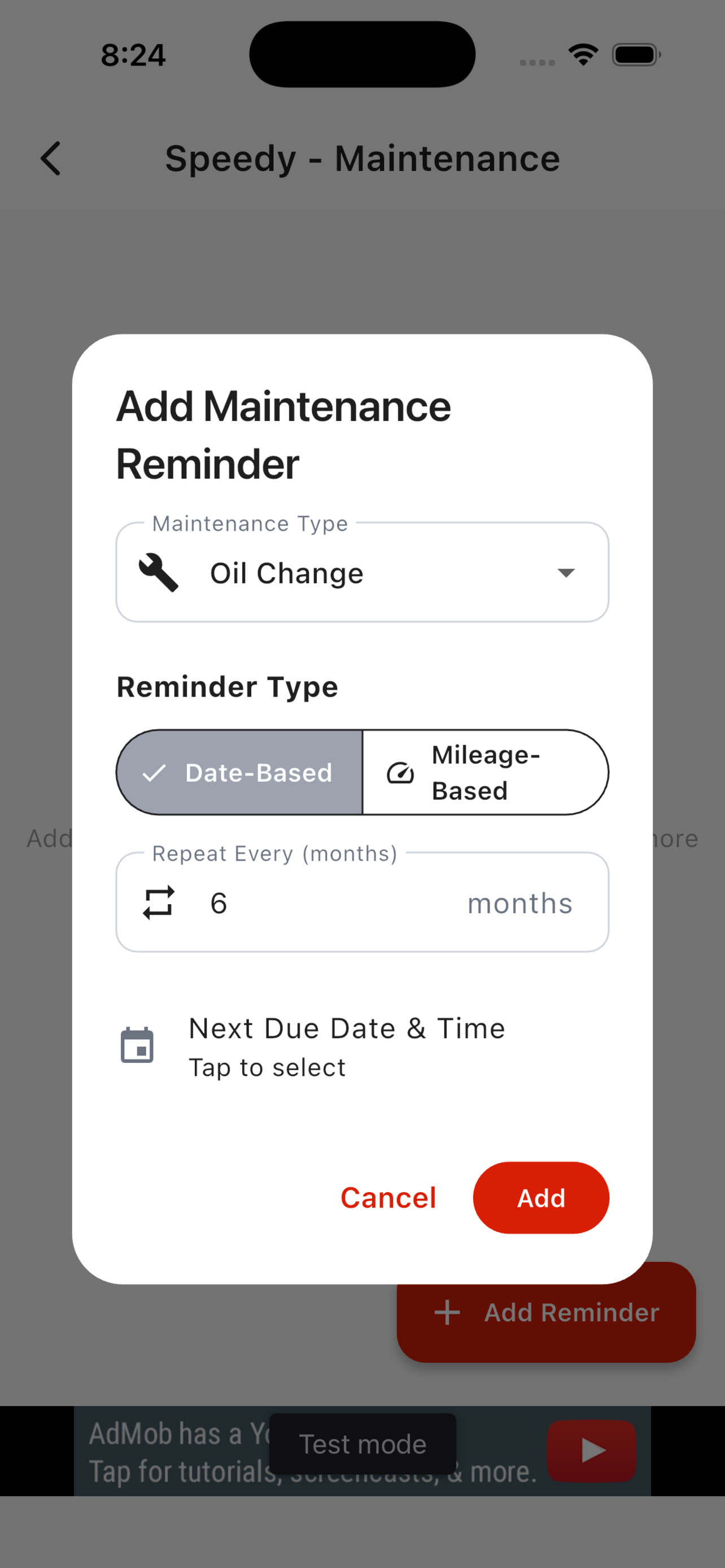Edit the repeat interval value 6
Viewport: 725px width, 1568px height.
click(x=219, y=903)
